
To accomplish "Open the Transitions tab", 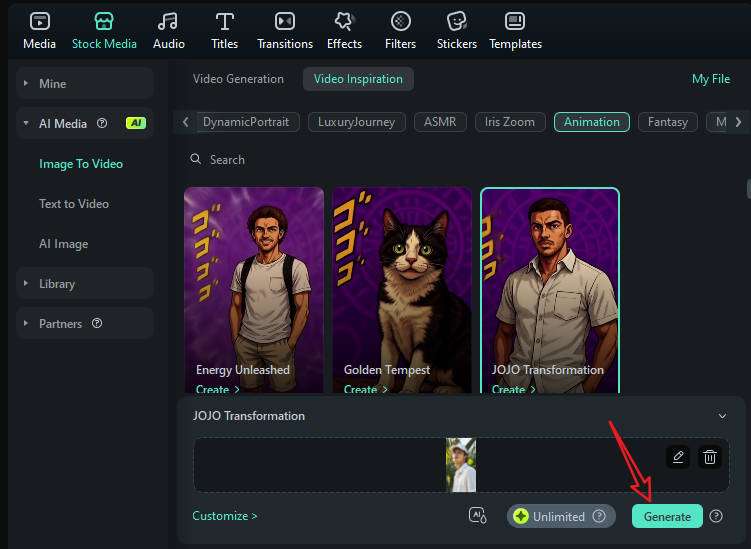I will tap(285, 31).
